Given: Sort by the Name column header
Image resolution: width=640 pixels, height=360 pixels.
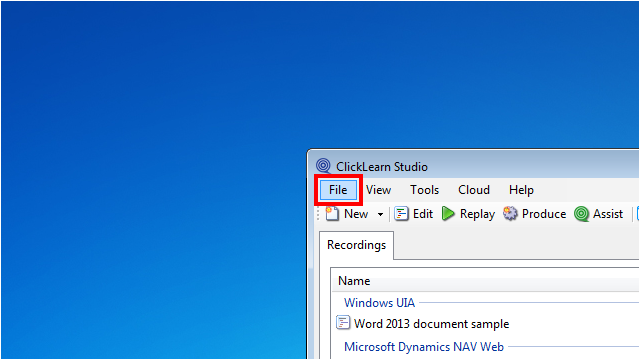Looking at the screenshot, I should 486,281.
